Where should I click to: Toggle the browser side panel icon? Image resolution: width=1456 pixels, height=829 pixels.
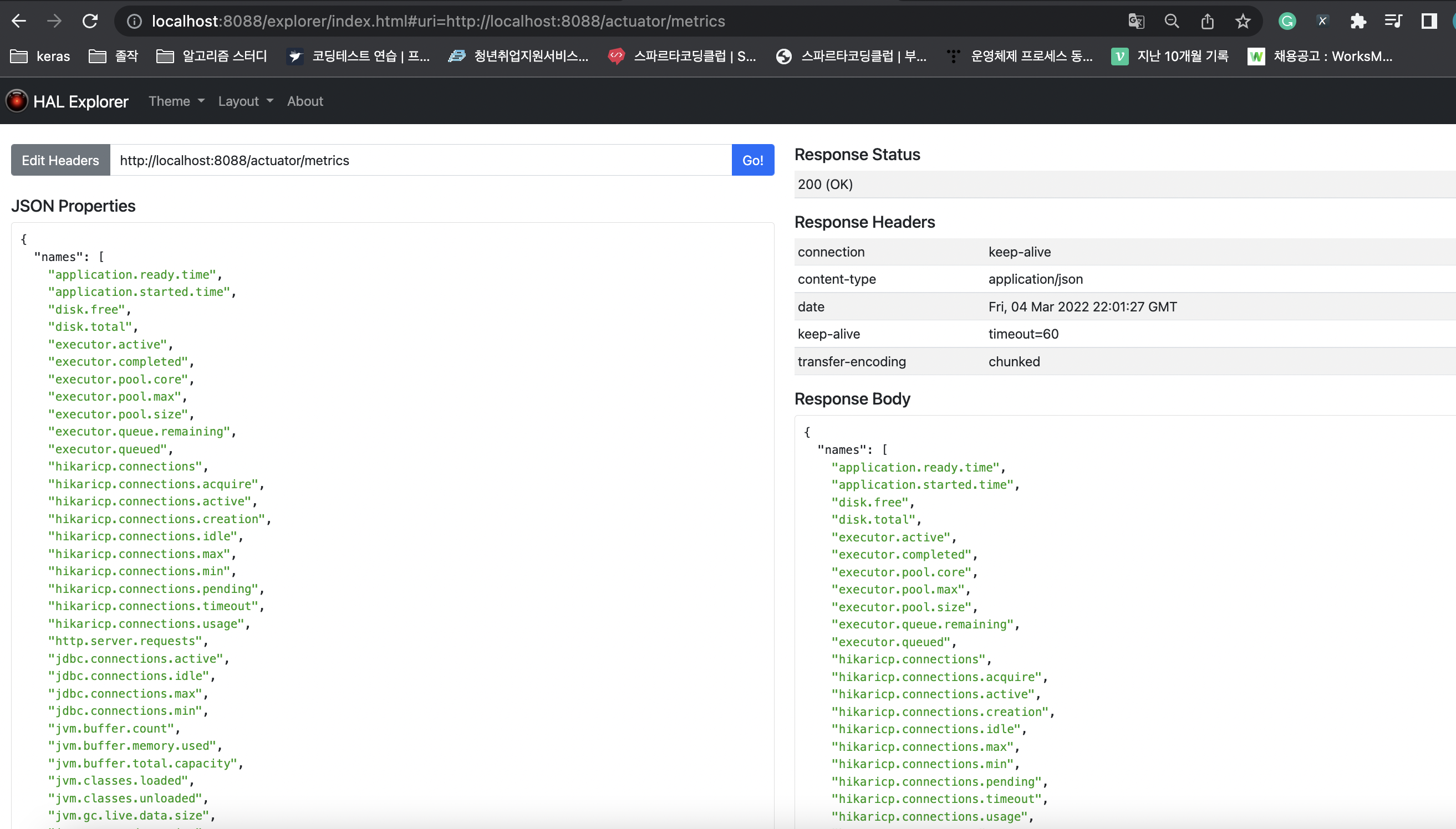tap(1429, 21)
